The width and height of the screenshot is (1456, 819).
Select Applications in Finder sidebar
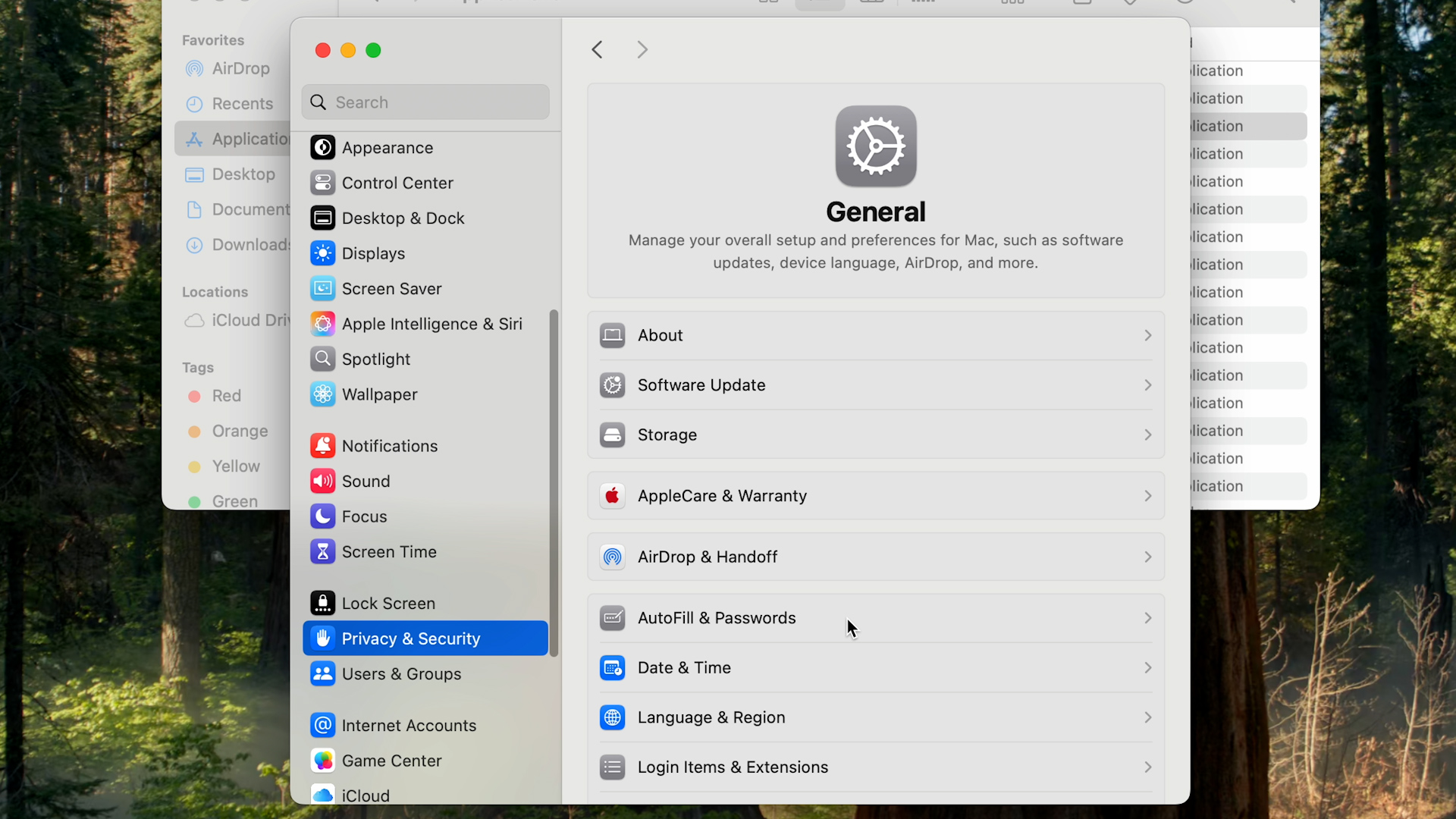(233, 139)
